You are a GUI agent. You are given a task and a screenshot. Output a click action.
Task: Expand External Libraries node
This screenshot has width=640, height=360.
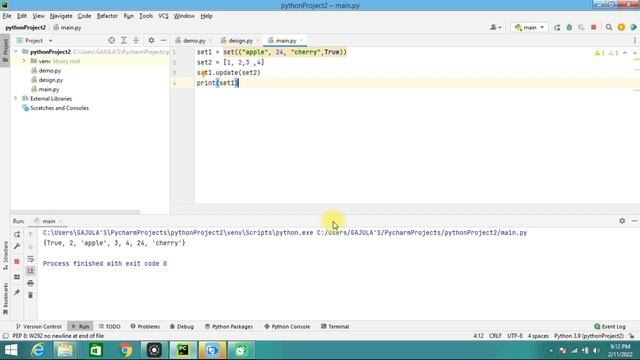tap(16, 98)
